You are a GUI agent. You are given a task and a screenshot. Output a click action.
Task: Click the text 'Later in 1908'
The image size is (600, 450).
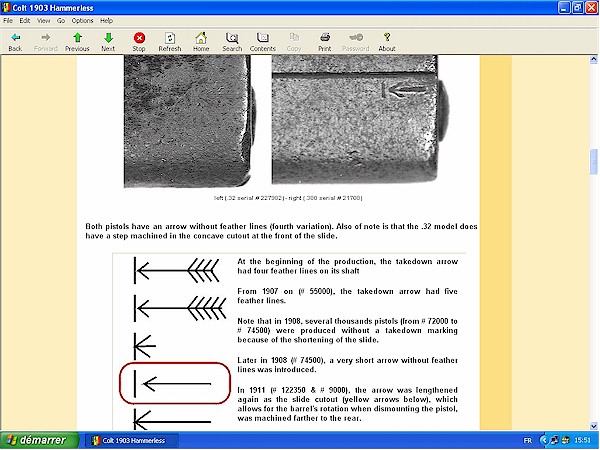347,365
